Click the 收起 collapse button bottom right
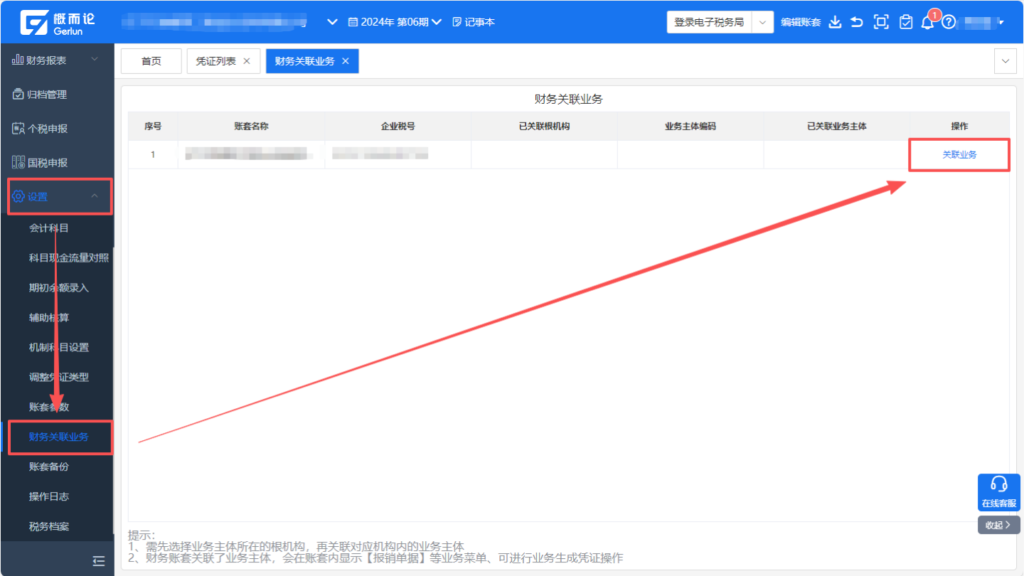This screenshot has height=576, width=1024. [x=998, y=525]
